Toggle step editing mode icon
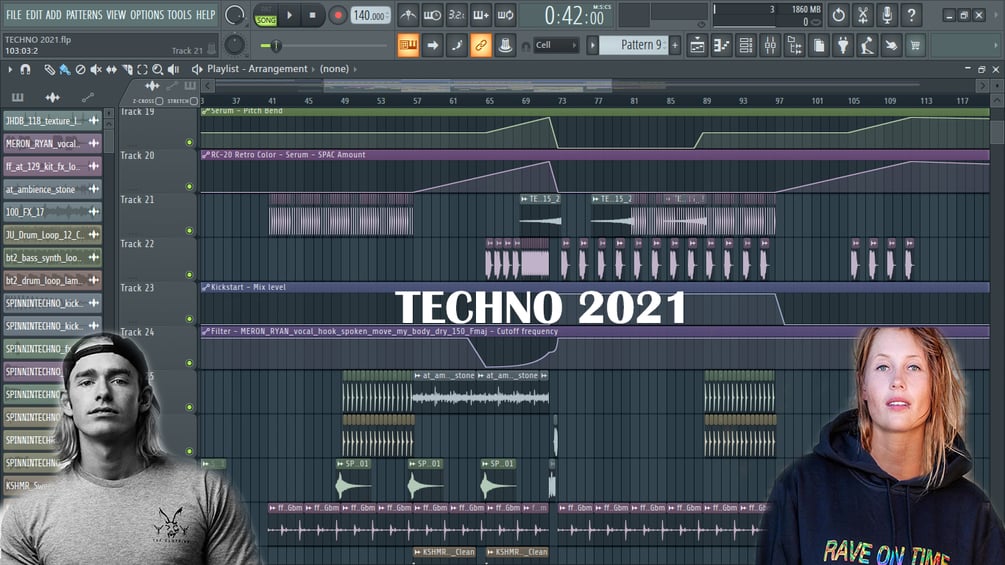The height and width of the screenshot is (565, 1005). [457, 45]
